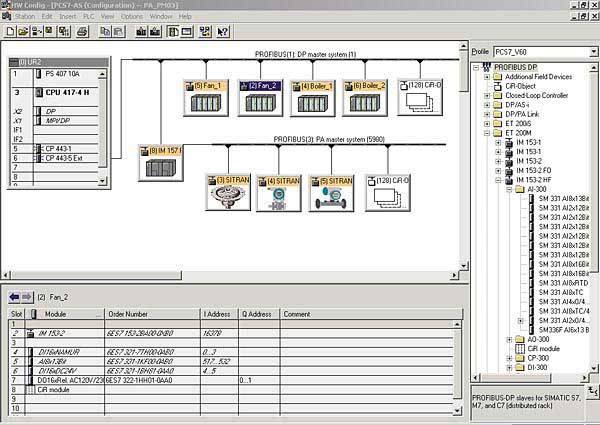The height and width of the screenshot is (425, 600).
Task: Open the Options menu
Action: (x=132, y=17)
